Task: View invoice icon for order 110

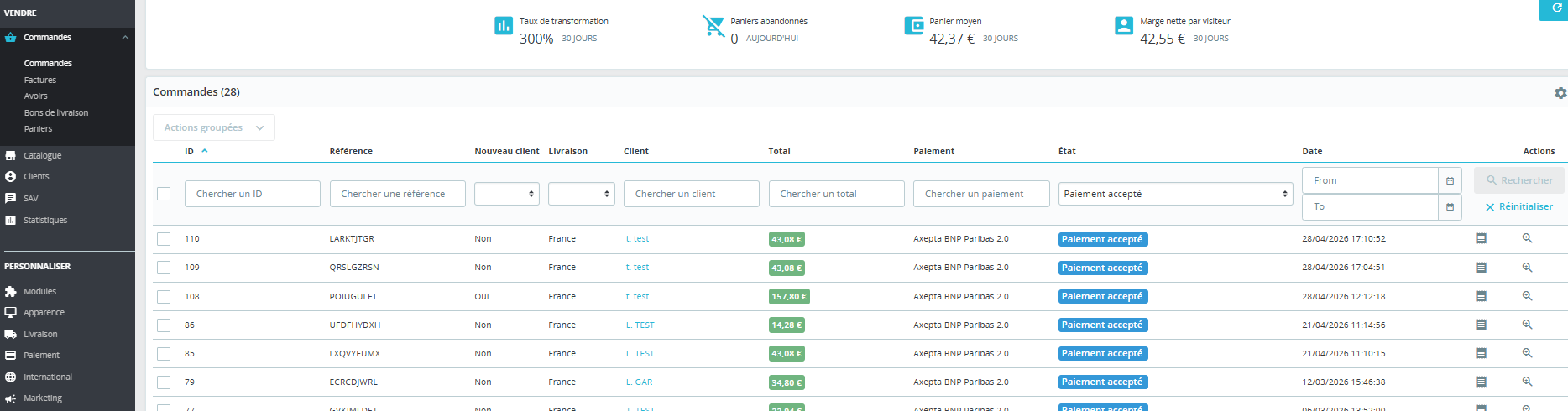Action: (1481, 238)
